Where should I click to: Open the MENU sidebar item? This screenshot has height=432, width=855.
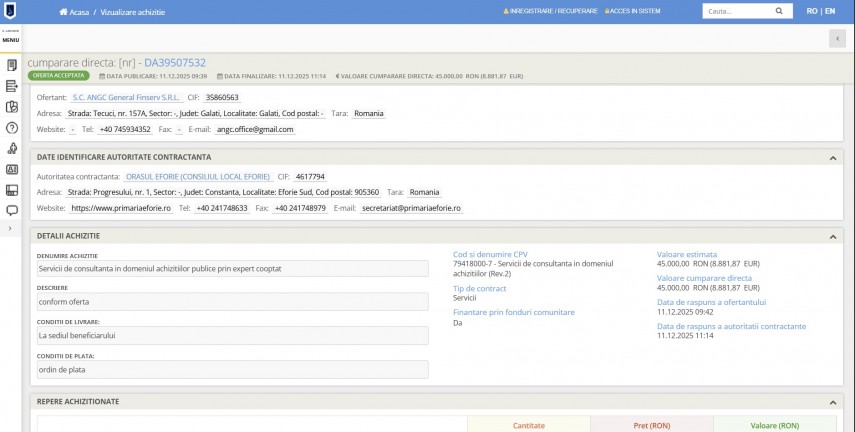coord(11,38)
